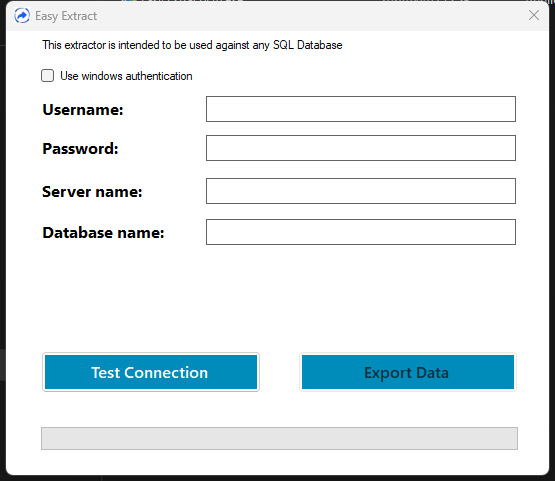This screenshot has width=555, height=481.
Task: Select the 'Server name:' label text
Action: pos(92,192)
